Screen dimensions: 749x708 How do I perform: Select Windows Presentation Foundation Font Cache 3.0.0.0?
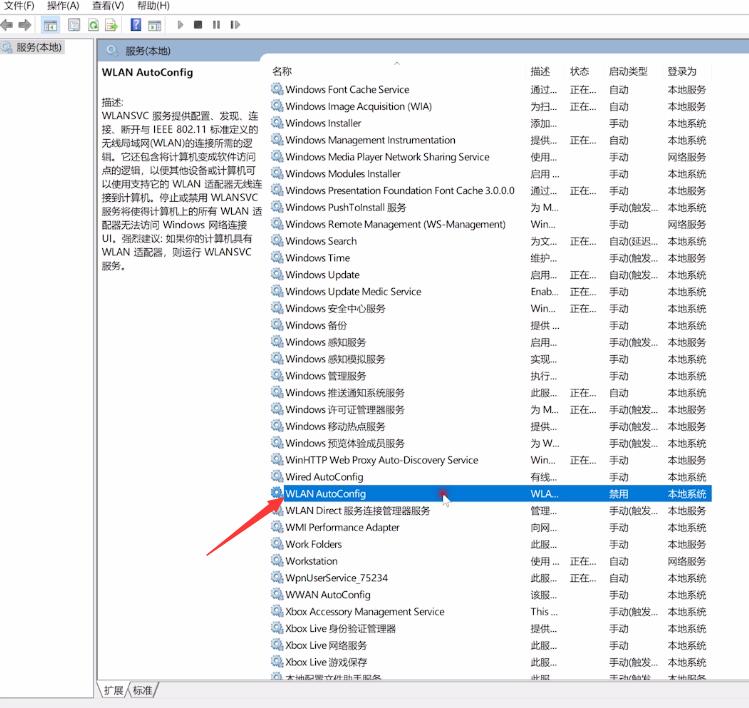pos(491,190)
